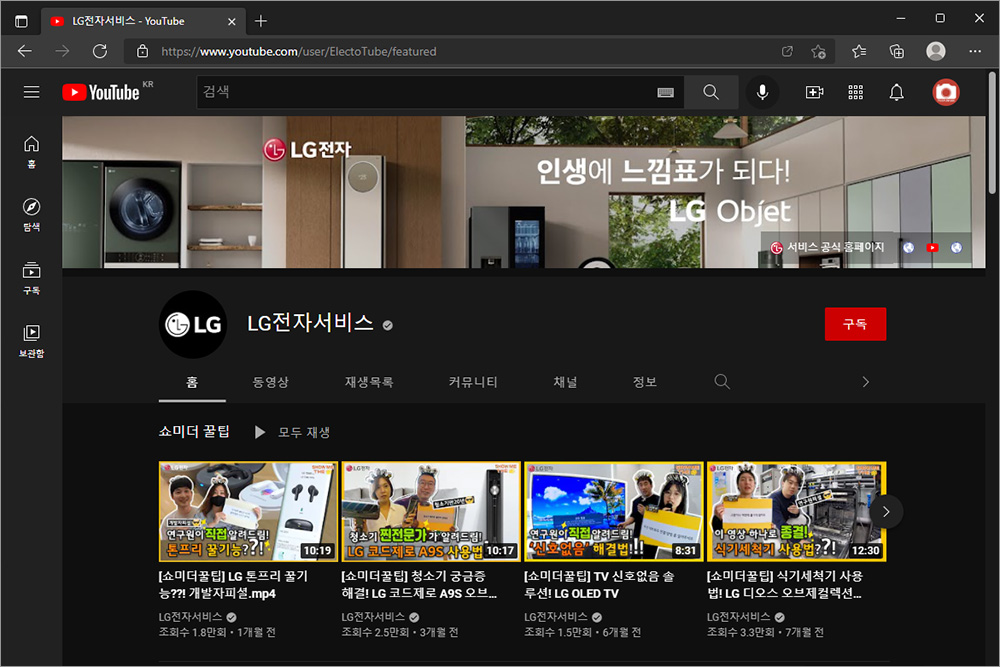This screenshot has width=1000, height=667.
Task: Click the 코드제로 A9S 사용법 thumbnail
Action: click(431, 511)
